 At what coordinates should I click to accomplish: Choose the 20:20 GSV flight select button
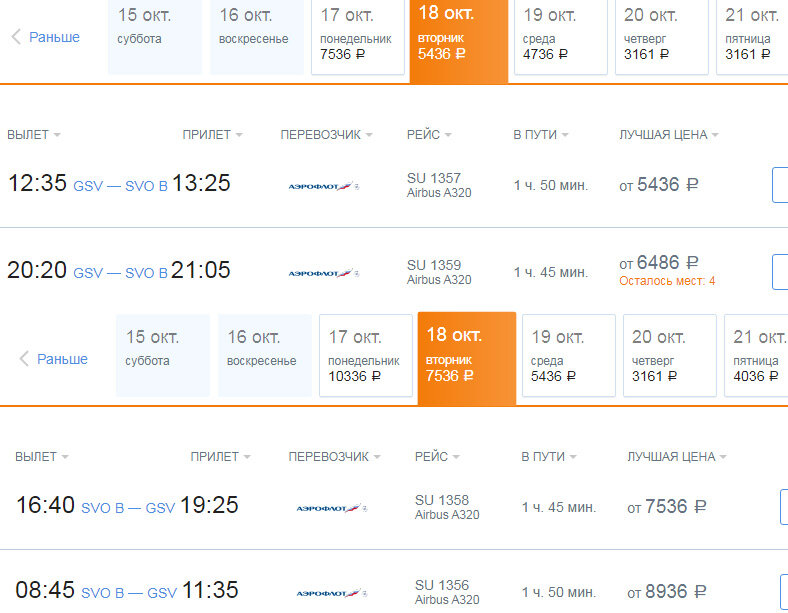780,272
